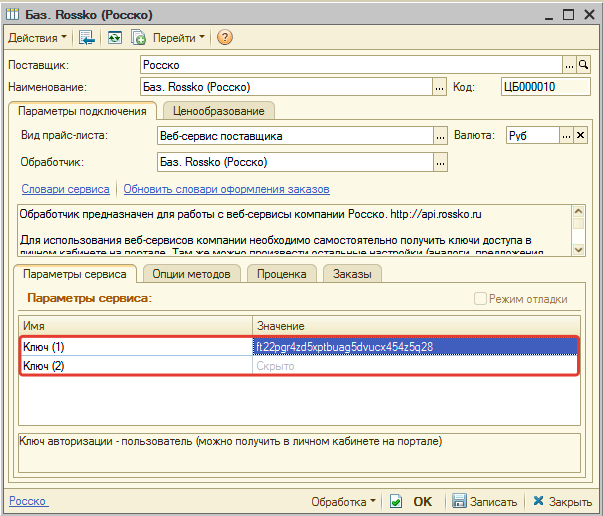Click the Закрыть button

coord(563,502)
